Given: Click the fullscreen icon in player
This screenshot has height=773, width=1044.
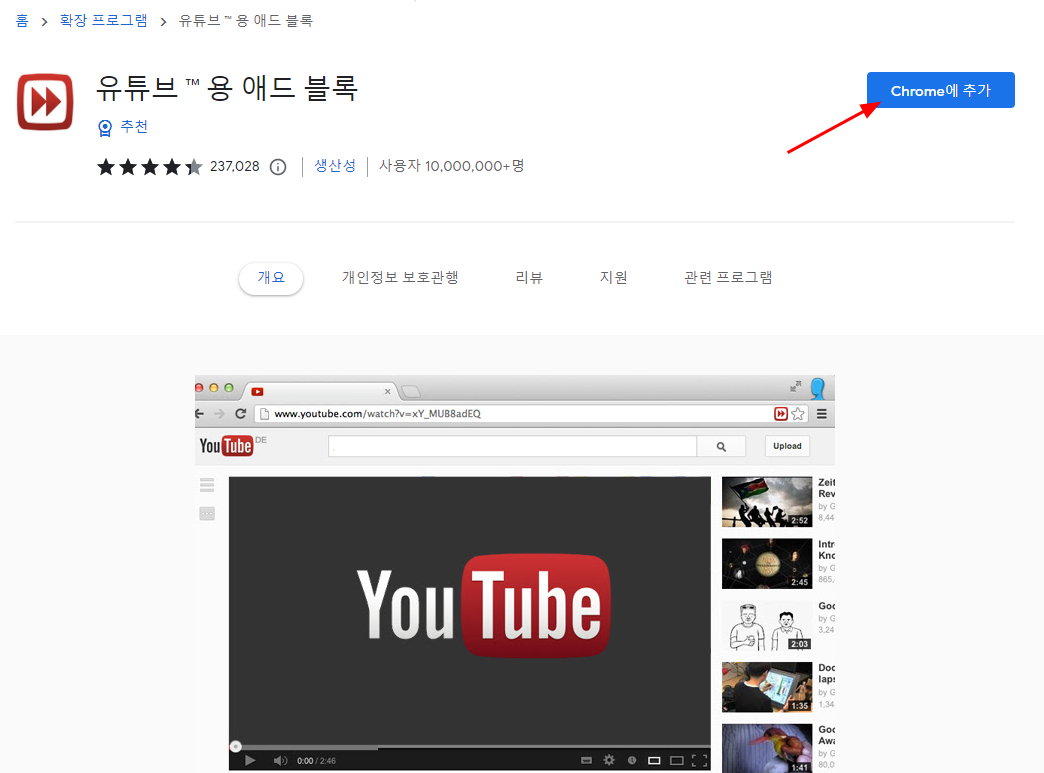Looking at the screenshot, I should tap(700, 760).
